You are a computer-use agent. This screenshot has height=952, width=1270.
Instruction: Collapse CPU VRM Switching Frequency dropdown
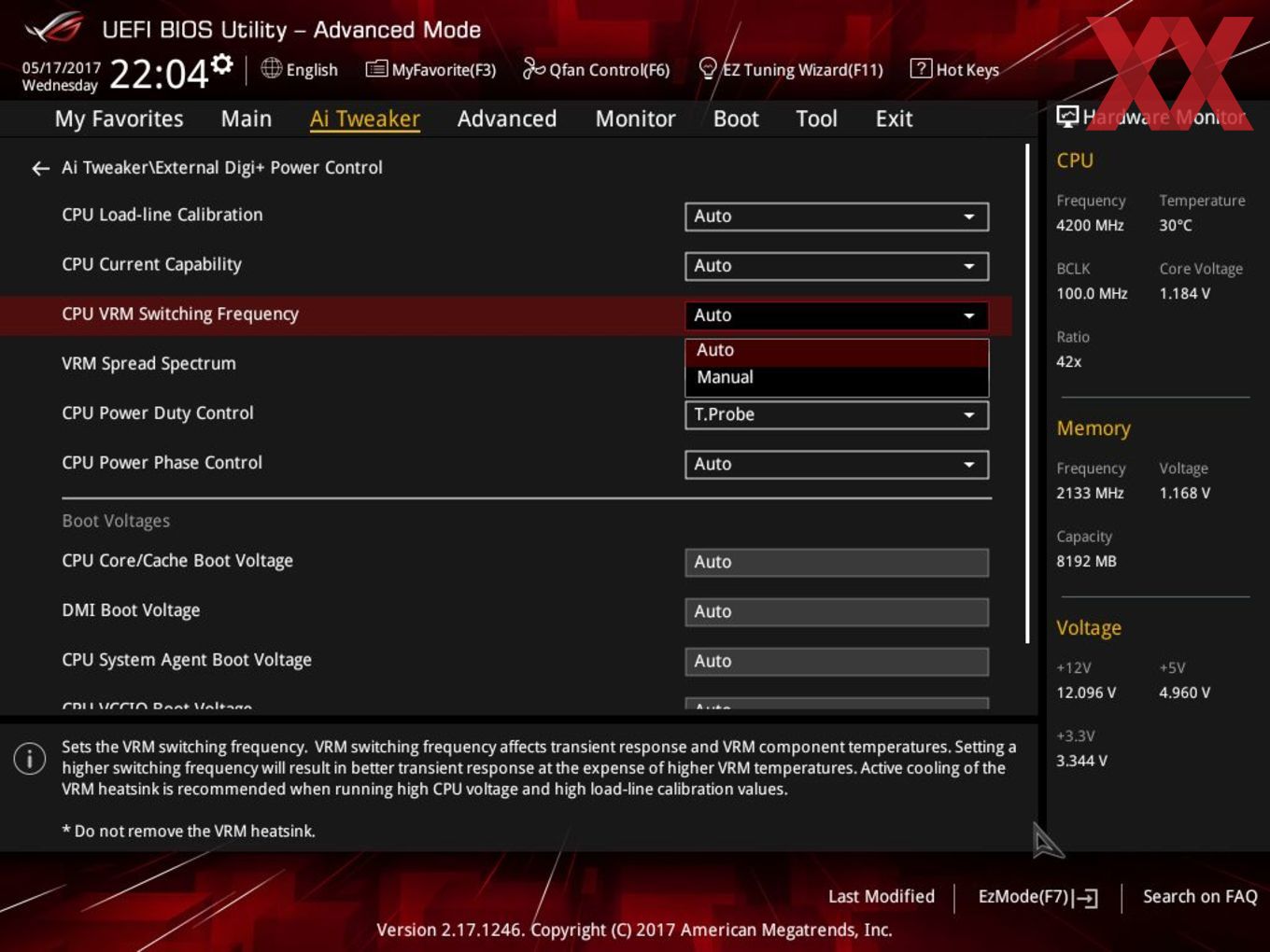837,315
